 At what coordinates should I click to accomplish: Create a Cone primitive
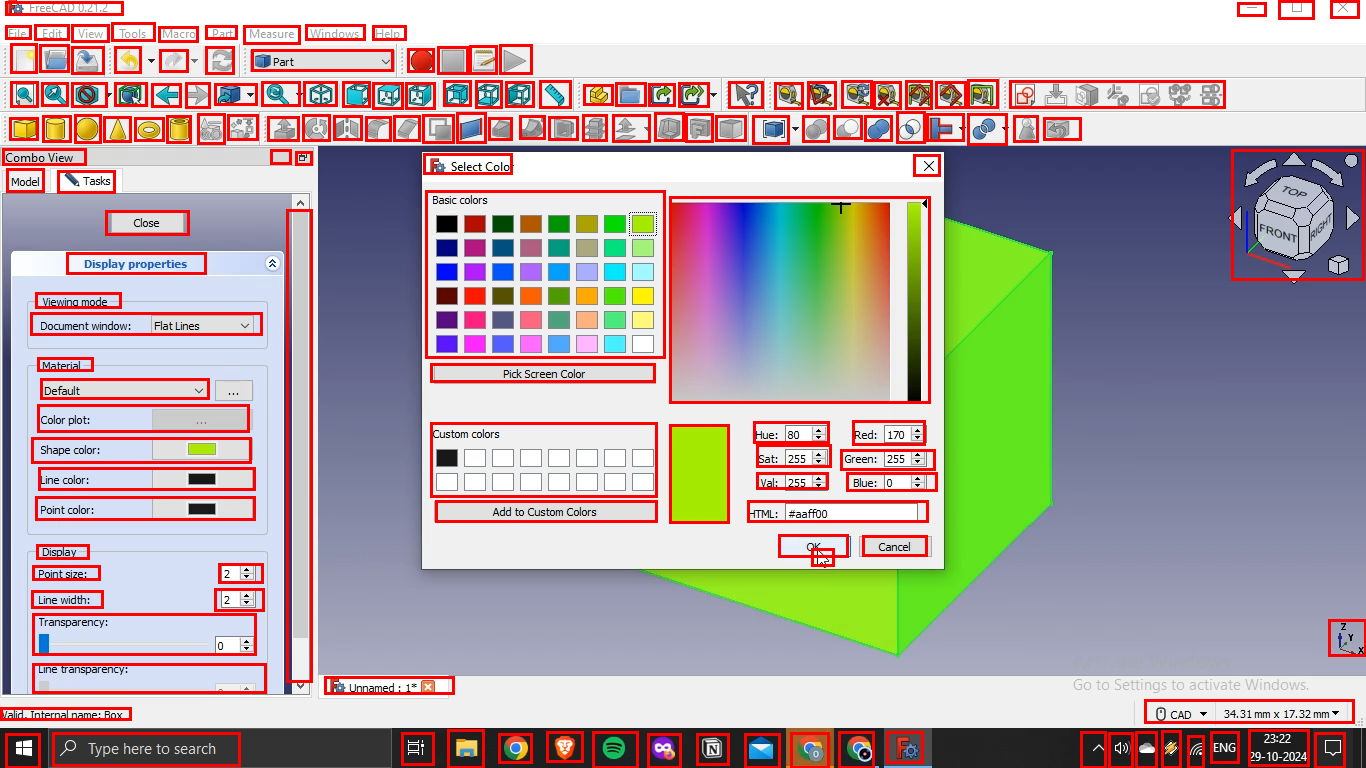tap(117, 128)
